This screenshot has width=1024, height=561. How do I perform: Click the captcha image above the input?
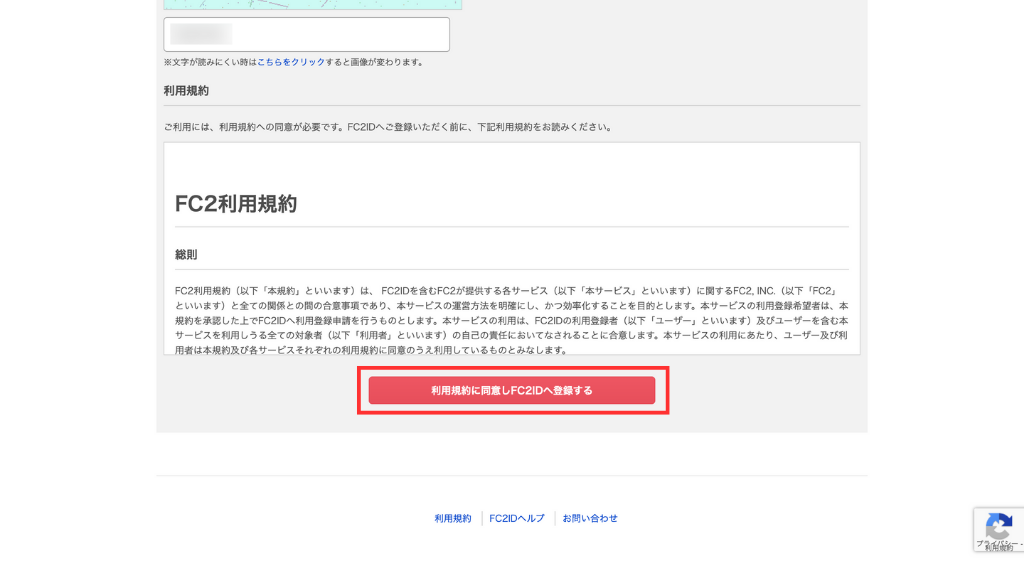tap(313, 5)
